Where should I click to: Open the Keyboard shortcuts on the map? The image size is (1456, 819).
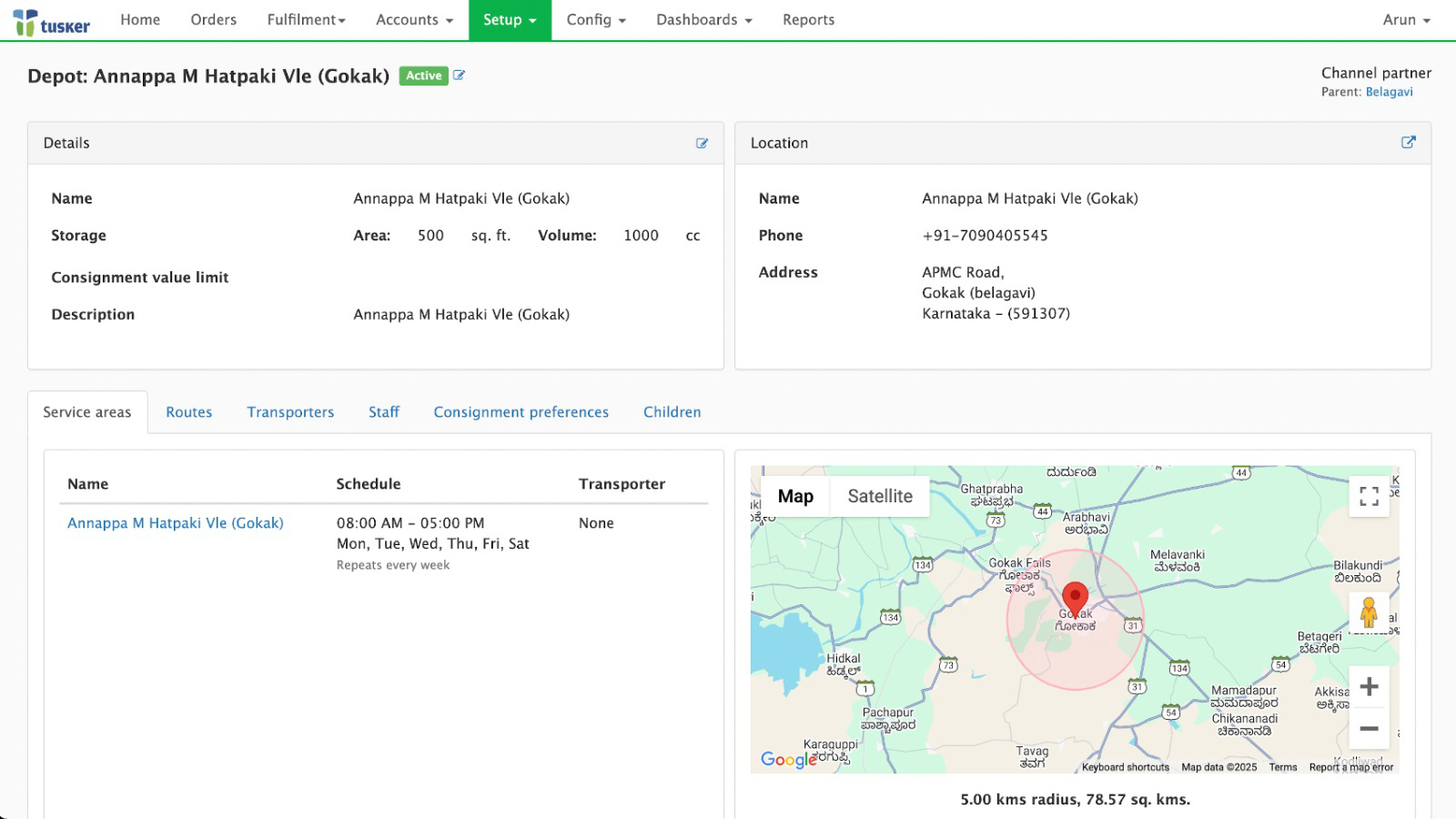point(1125,767)
